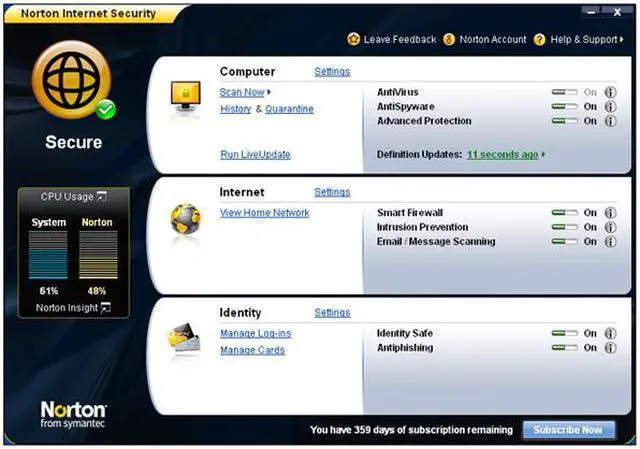Expand the Scan Now arrow menu
This screenshot has height=449, width=640.
click(268, 93)
